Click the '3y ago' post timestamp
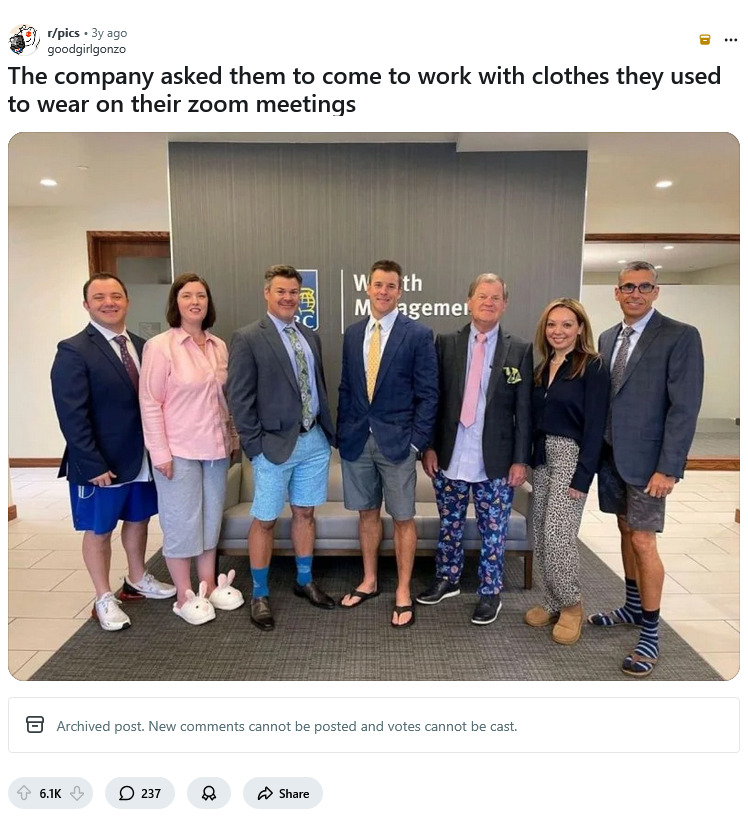 (x=110, y=33)
